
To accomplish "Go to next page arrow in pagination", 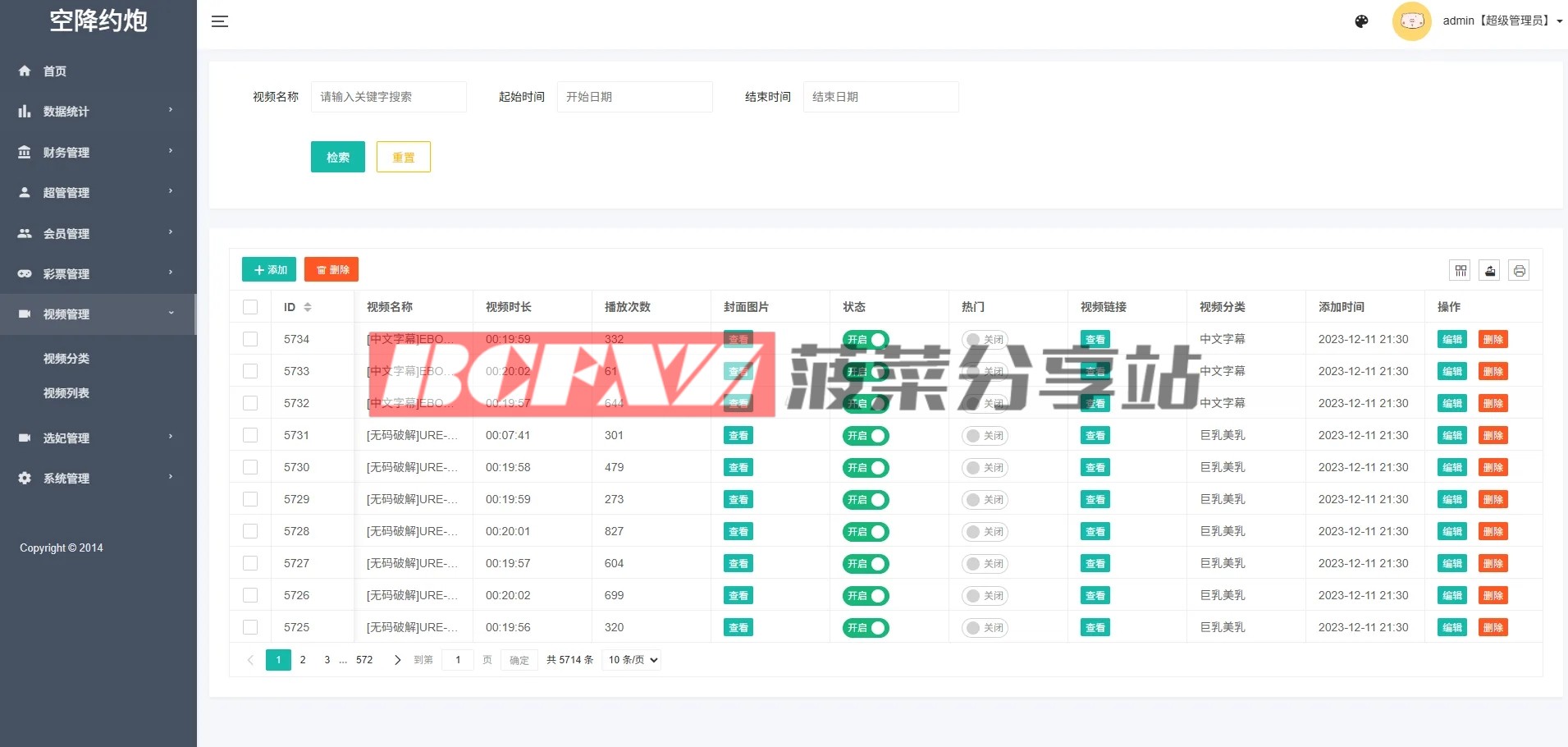I will (398, 660).
